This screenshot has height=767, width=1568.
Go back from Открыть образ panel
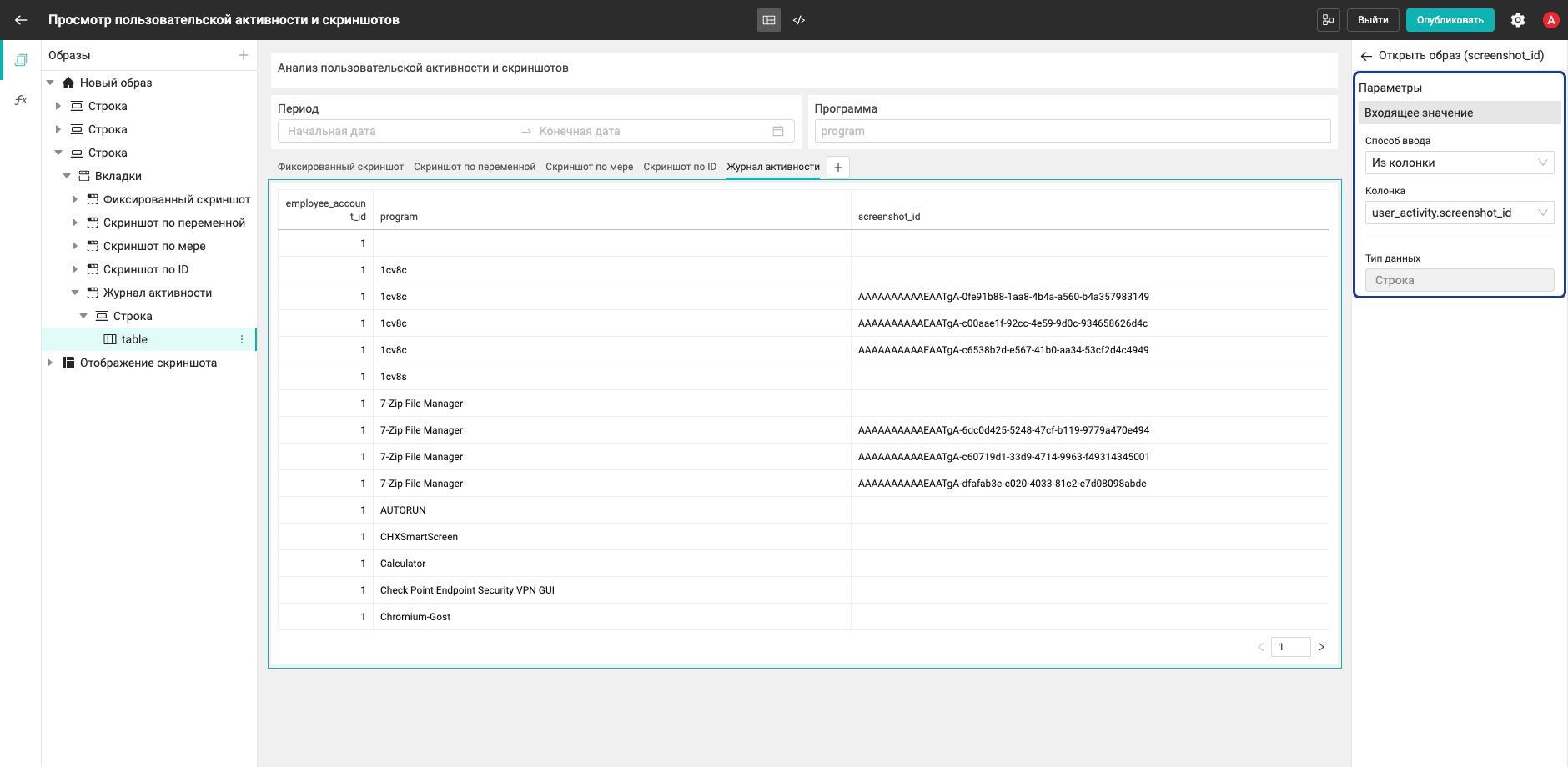click(x=1366, y=56)
